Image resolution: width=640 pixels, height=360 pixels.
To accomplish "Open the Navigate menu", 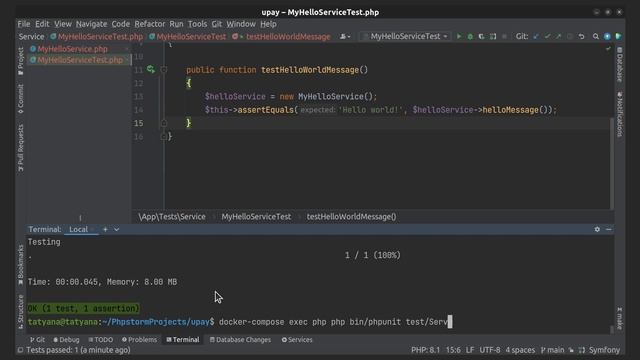I will pyautogui.click(x=91, y=24).
